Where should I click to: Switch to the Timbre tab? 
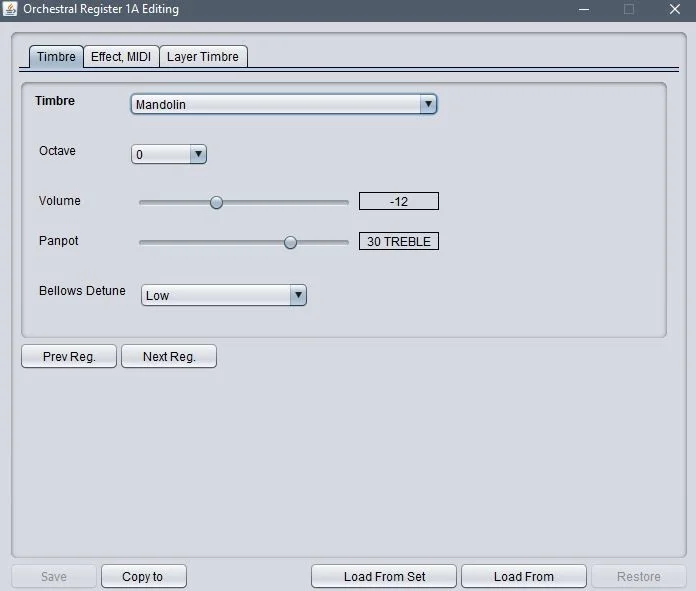tap(56, 57)
